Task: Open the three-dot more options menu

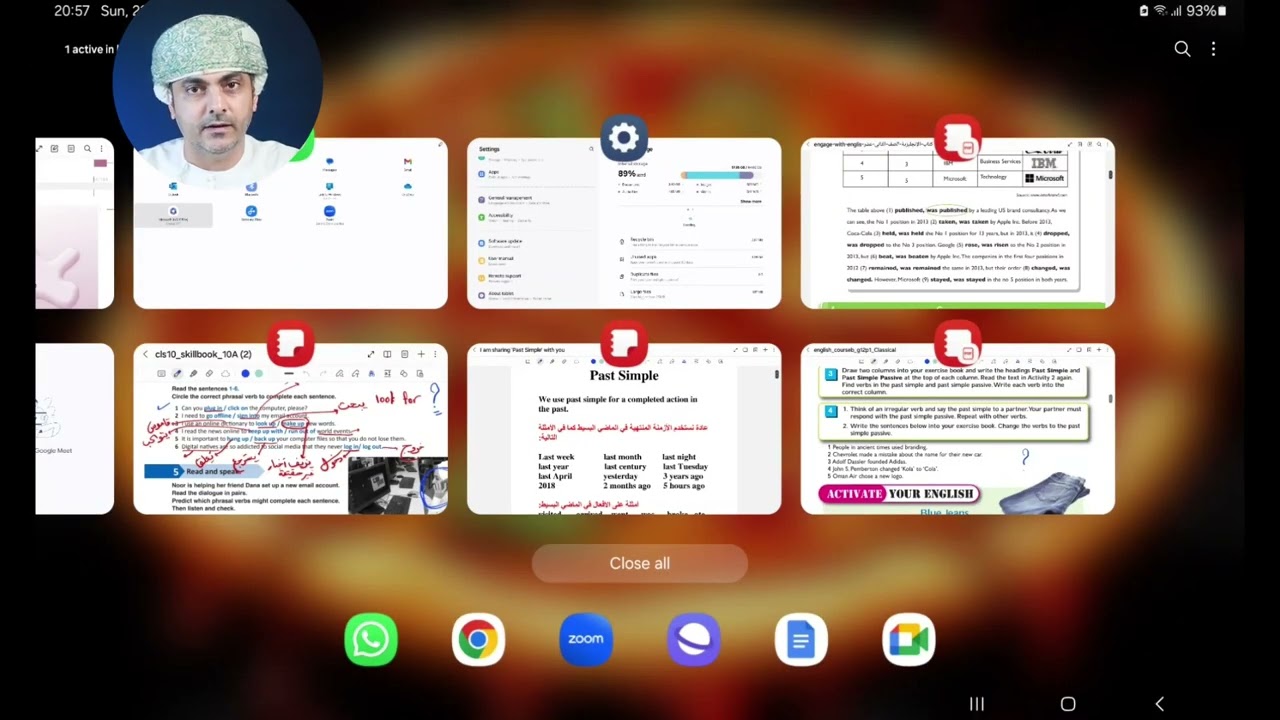Action: pos(1213,49)
